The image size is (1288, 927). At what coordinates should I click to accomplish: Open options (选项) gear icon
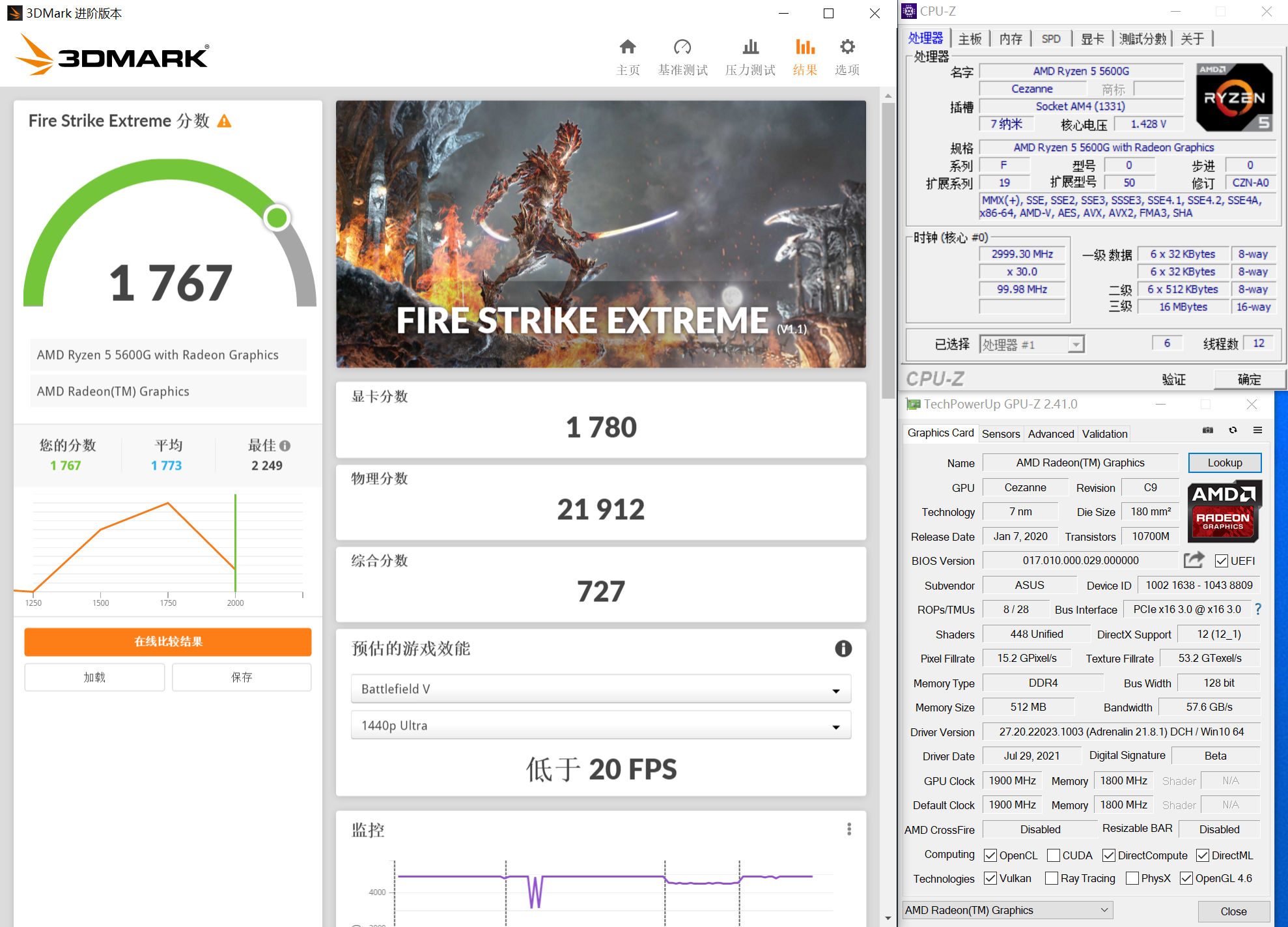(847, 47)
